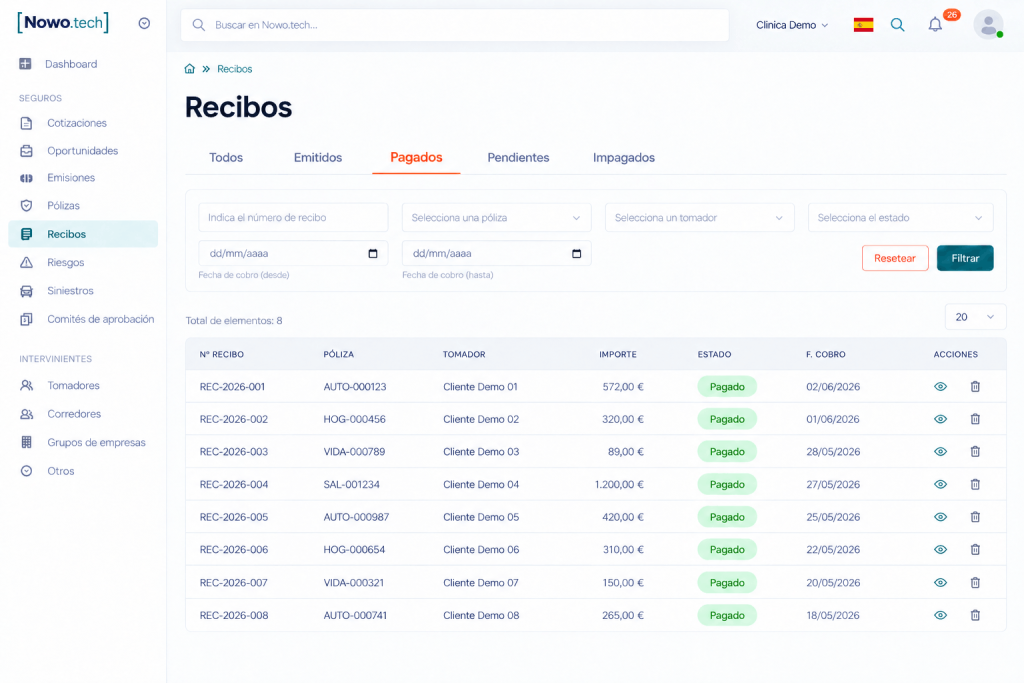This screenshot has width=1024, height=683.
Task: View receipt REC-2026-002 with eye icon
Action: click(940, 419)
